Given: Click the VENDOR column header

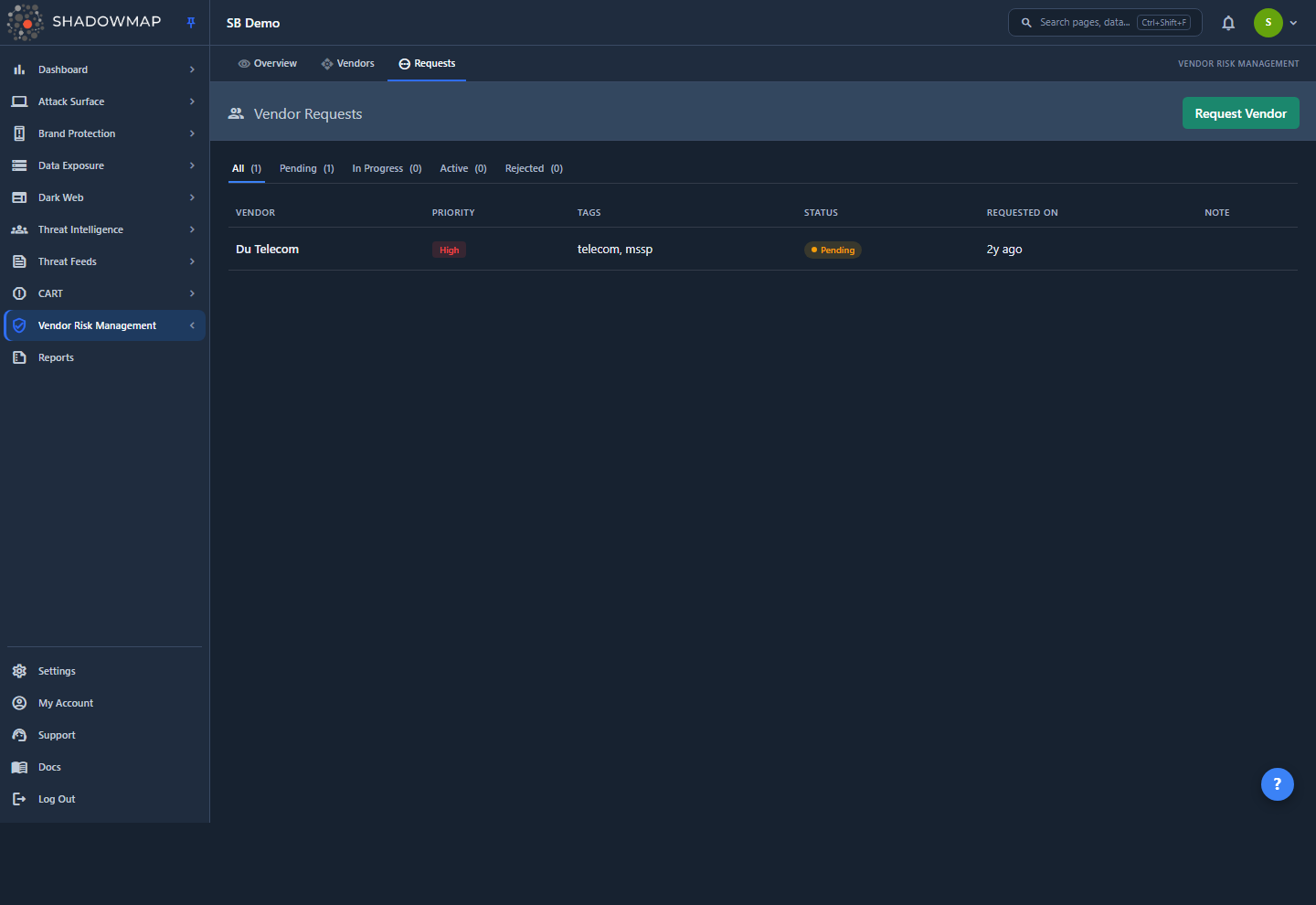Looking at the screenshot, I should tap(255, 212).
